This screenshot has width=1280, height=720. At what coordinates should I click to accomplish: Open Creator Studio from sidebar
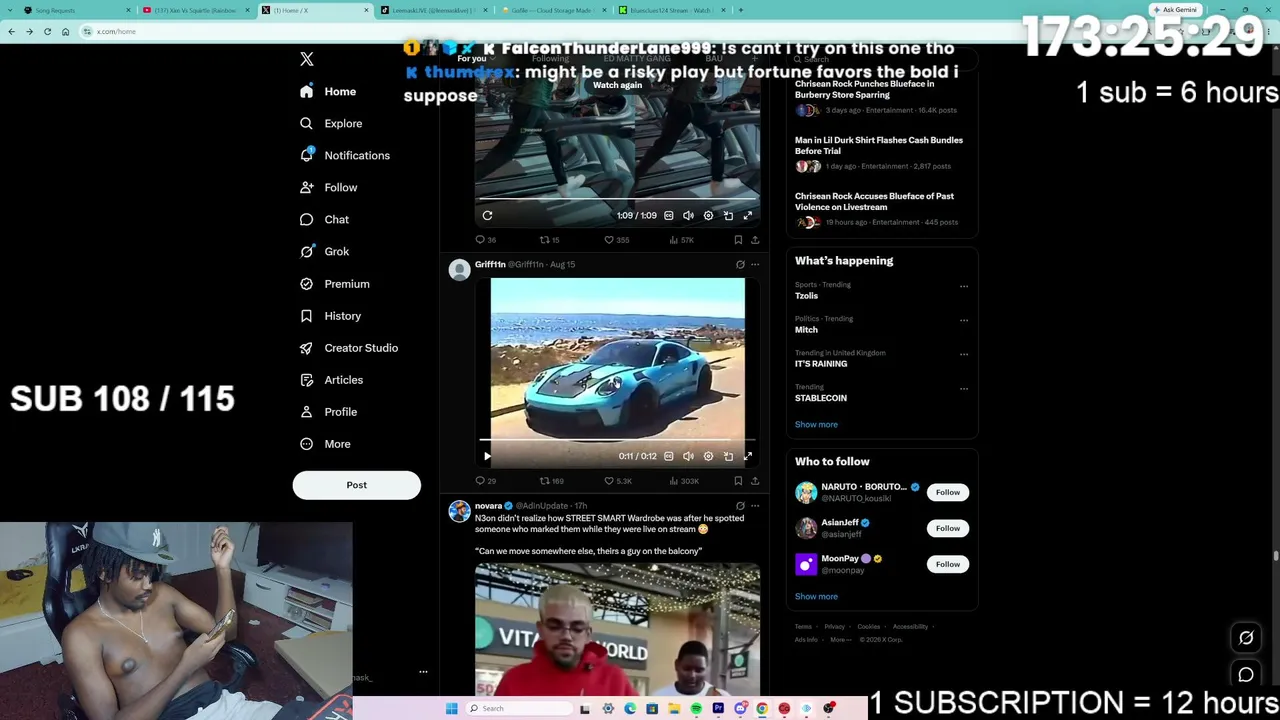[349, 347]
